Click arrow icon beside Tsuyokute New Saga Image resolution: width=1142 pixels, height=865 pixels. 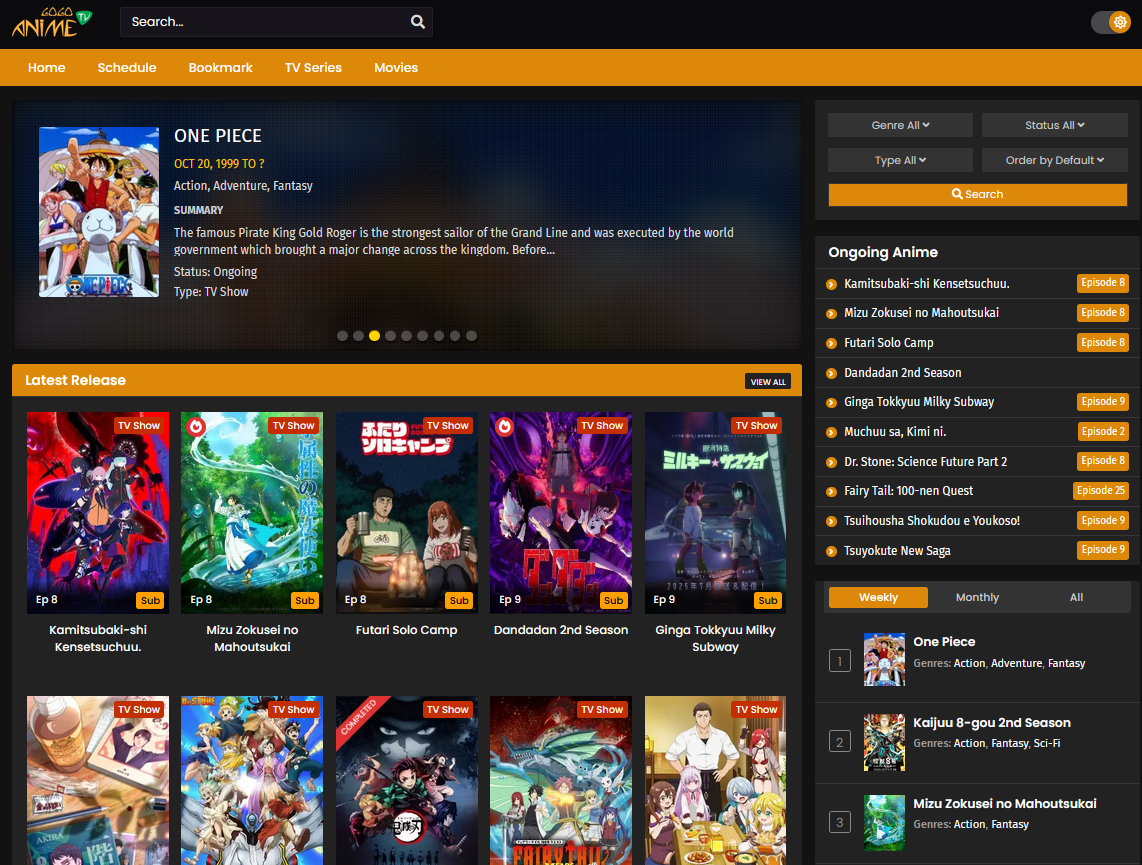point(831,551)
